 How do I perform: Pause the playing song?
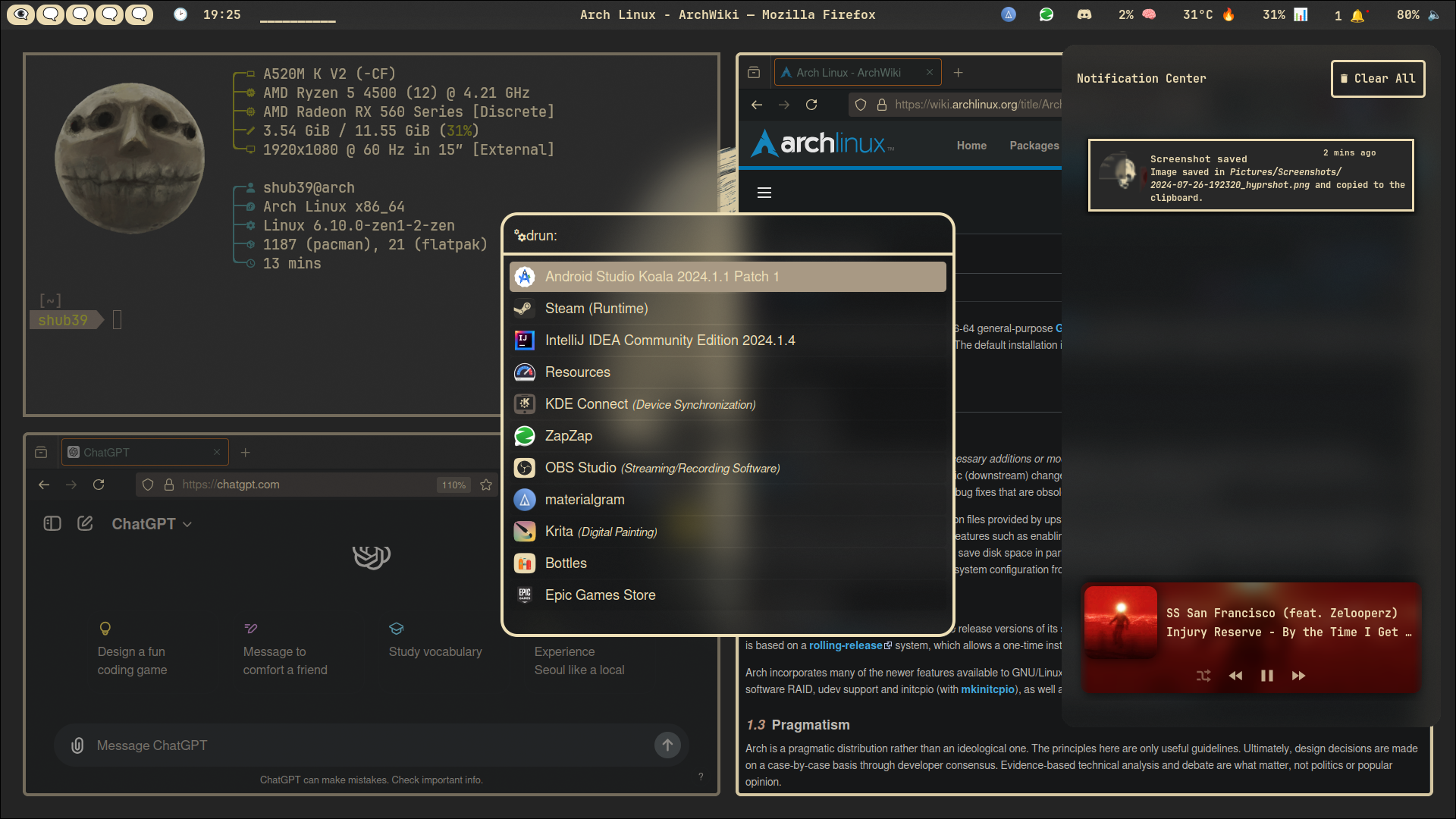pyautogui.click(x=1266, y=676)
